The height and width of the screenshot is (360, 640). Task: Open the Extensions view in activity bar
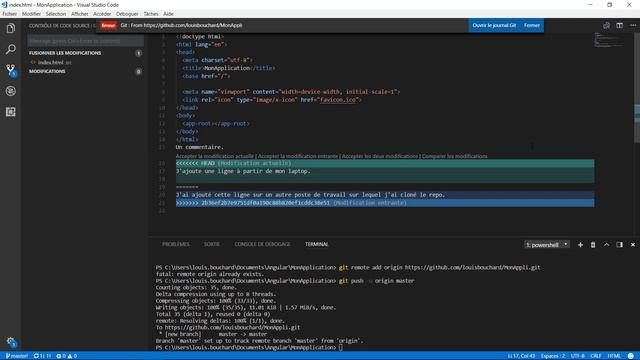[x=11, y=111]
